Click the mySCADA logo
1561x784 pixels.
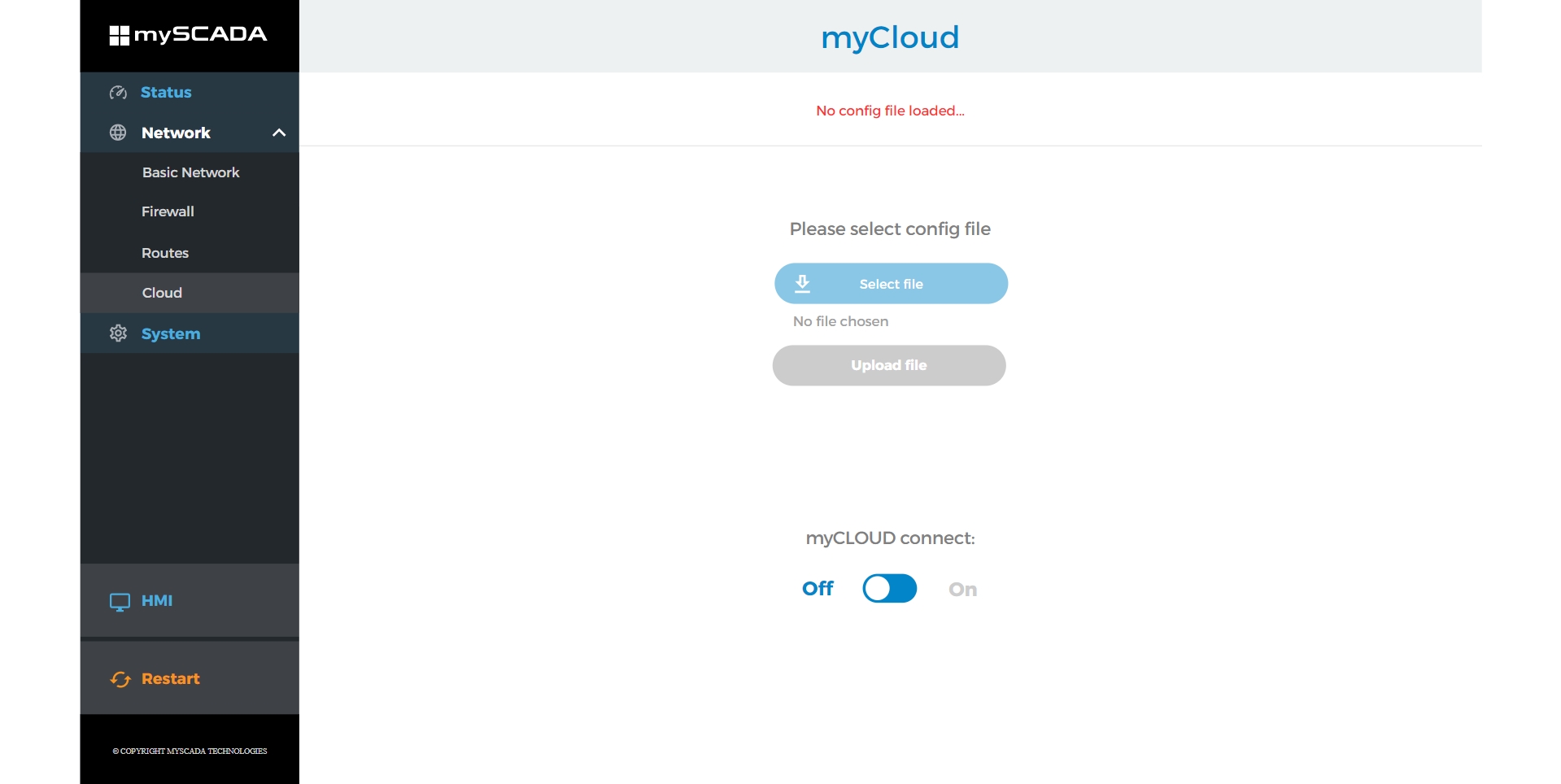click(188, 35)
